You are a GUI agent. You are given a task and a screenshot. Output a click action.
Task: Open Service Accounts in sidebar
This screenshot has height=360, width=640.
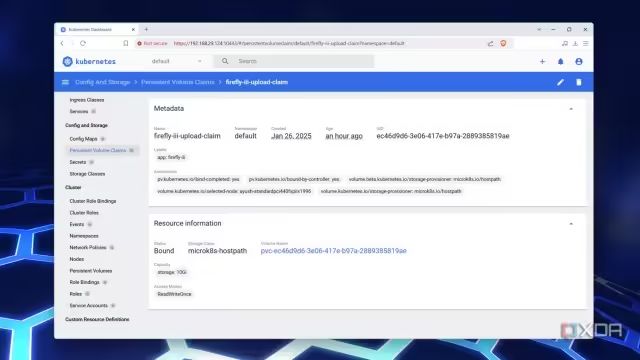pos(89,305)
